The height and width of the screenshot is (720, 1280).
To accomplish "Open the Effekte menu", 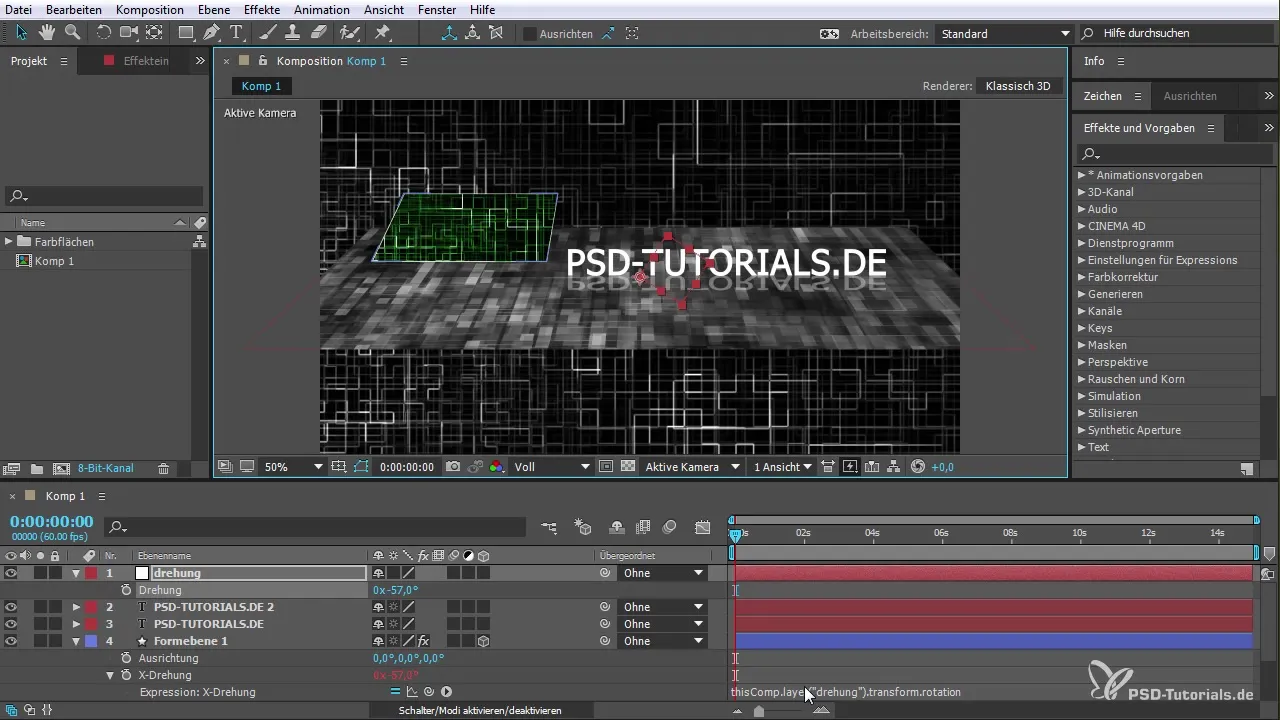I will pyautogui.click(x=262, y=10).
